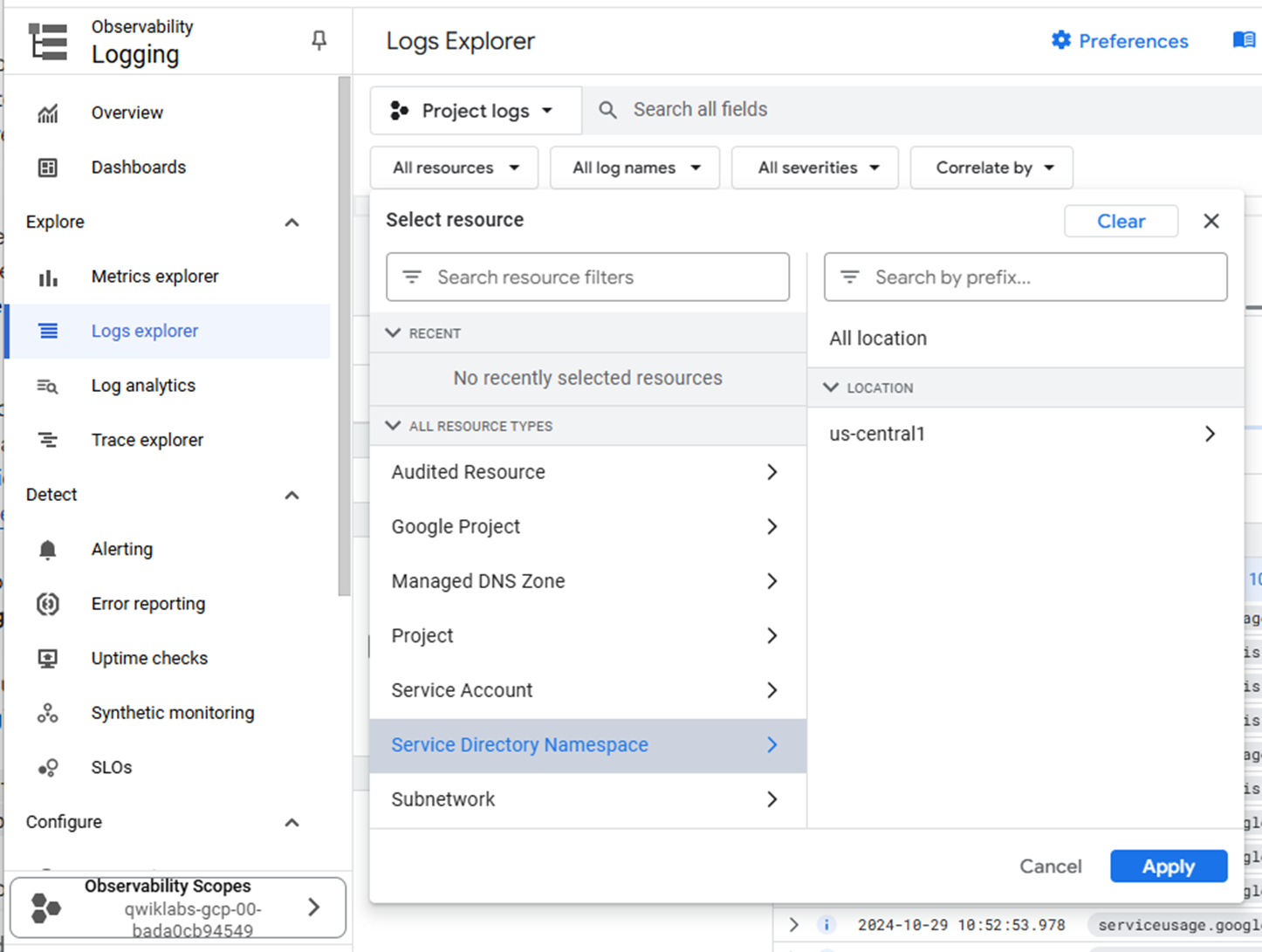Viewport: 1262px width, 952px height.
Task: Click the Synthetic monitoring icon
Action: tap(48, 713)
